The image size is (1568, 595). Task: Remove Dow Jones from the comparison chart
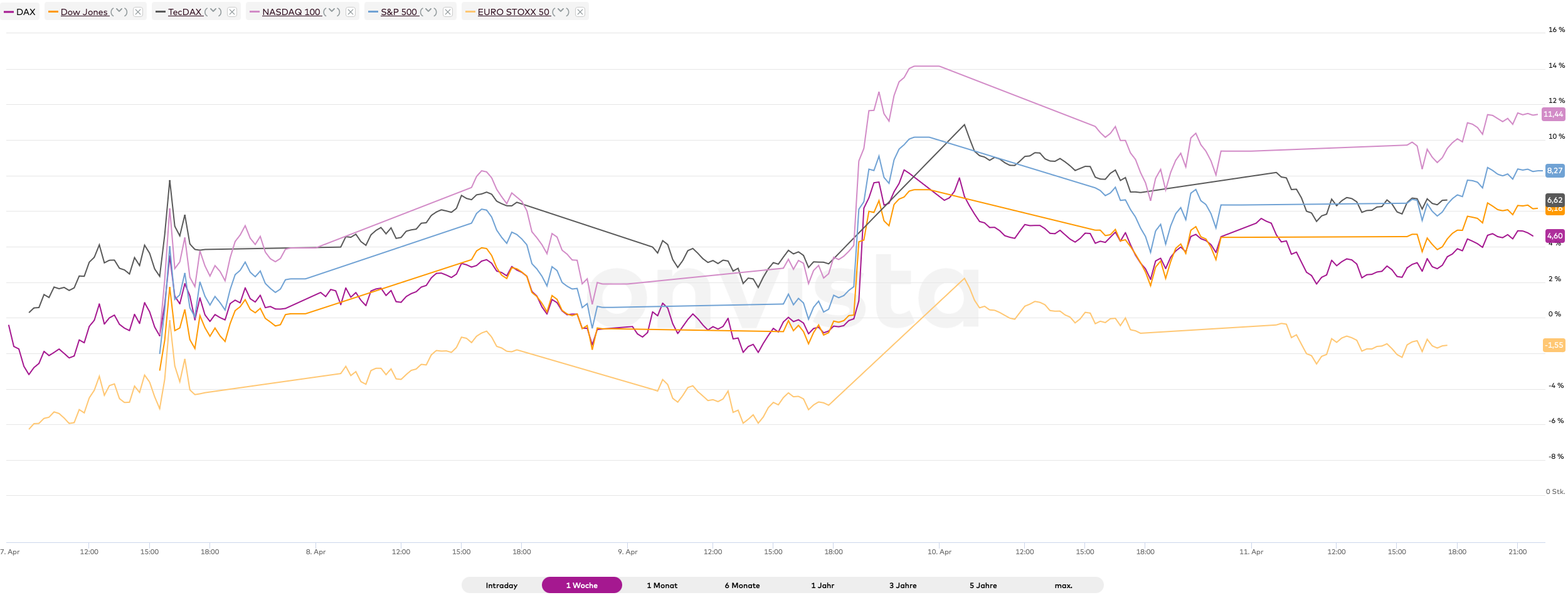[x=138, y=12]
